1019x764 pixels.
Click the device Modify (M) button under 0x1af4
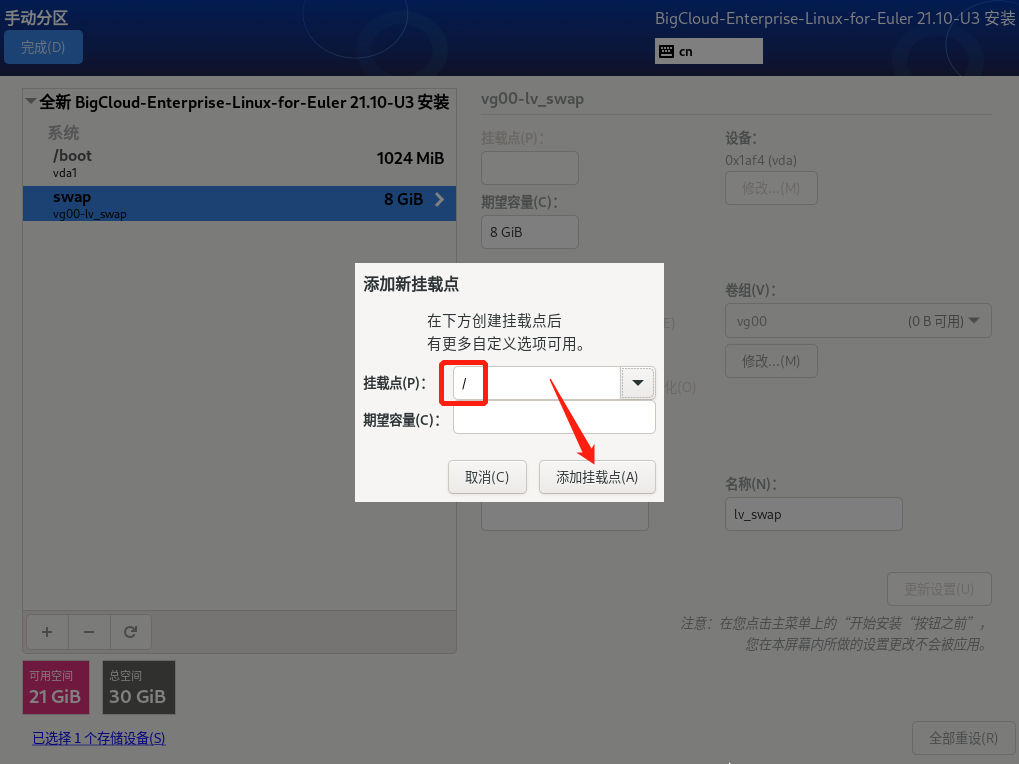coord(771,188)
